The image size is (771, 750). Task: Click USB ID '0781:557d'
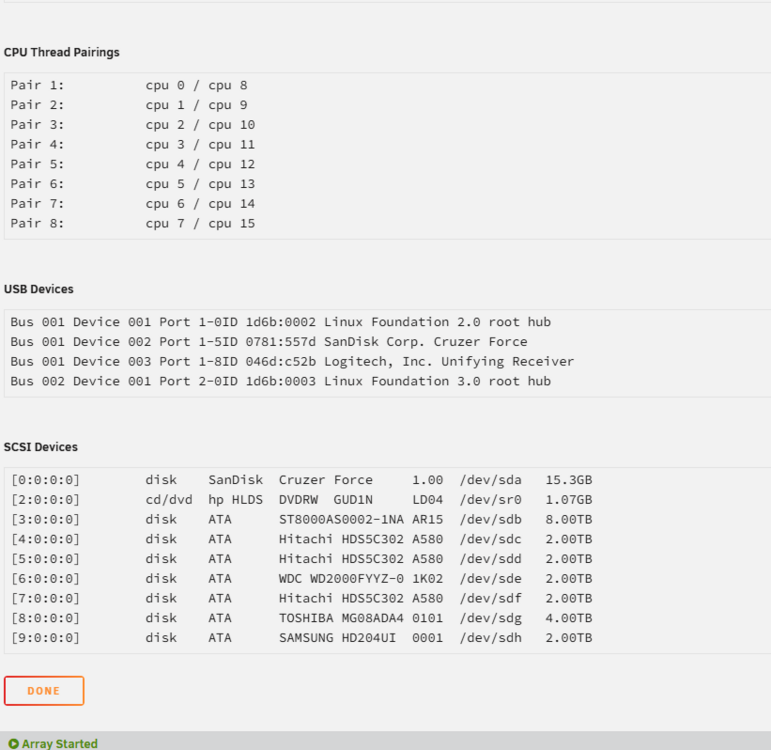click(x=281, y=341)
